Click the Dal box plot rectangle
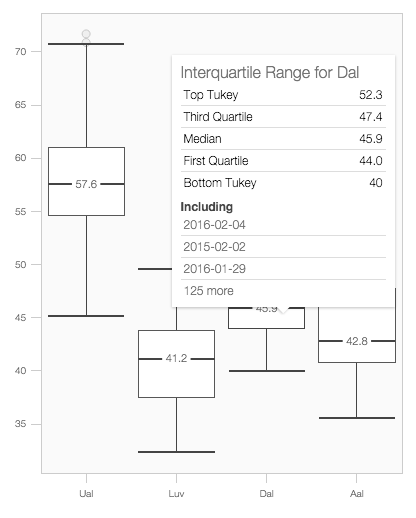Image resolution: width=416 pixels, height=518 pixels. pyautogui.click(x=266, y=318)
